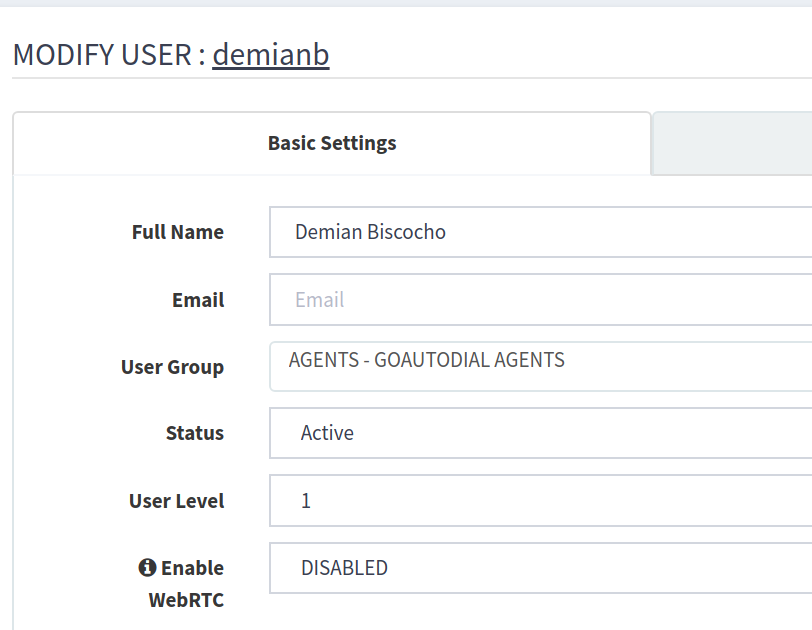Viewport: 812px width, 630px height.
Task: Click into the empty Email field
Action: (x=541, y=300)
